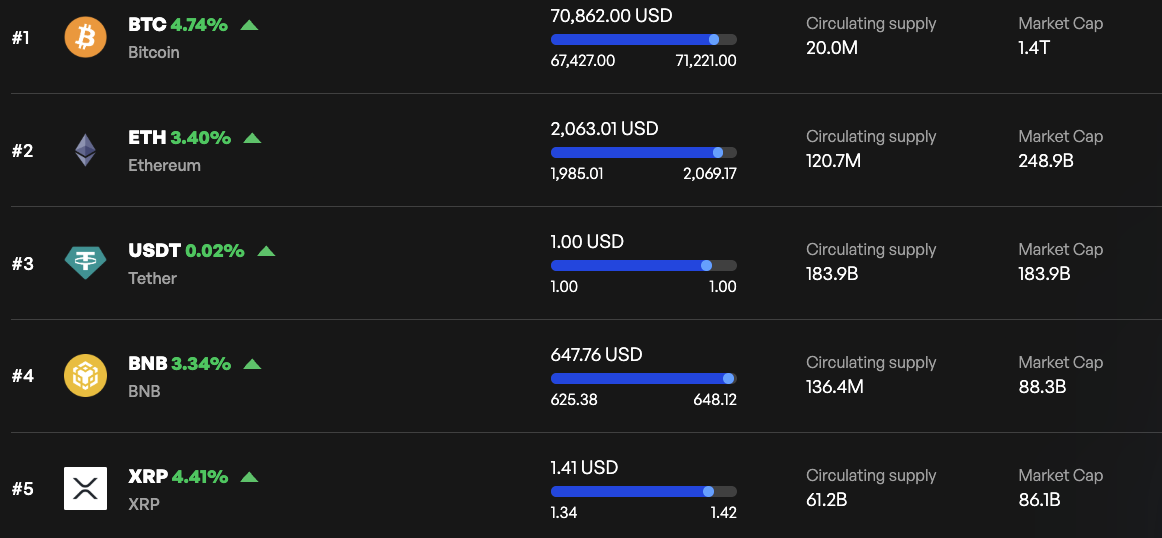1162x538 pixels.
Task: Click the green up arrow beside USDT
Action: [x=266, y=251]
